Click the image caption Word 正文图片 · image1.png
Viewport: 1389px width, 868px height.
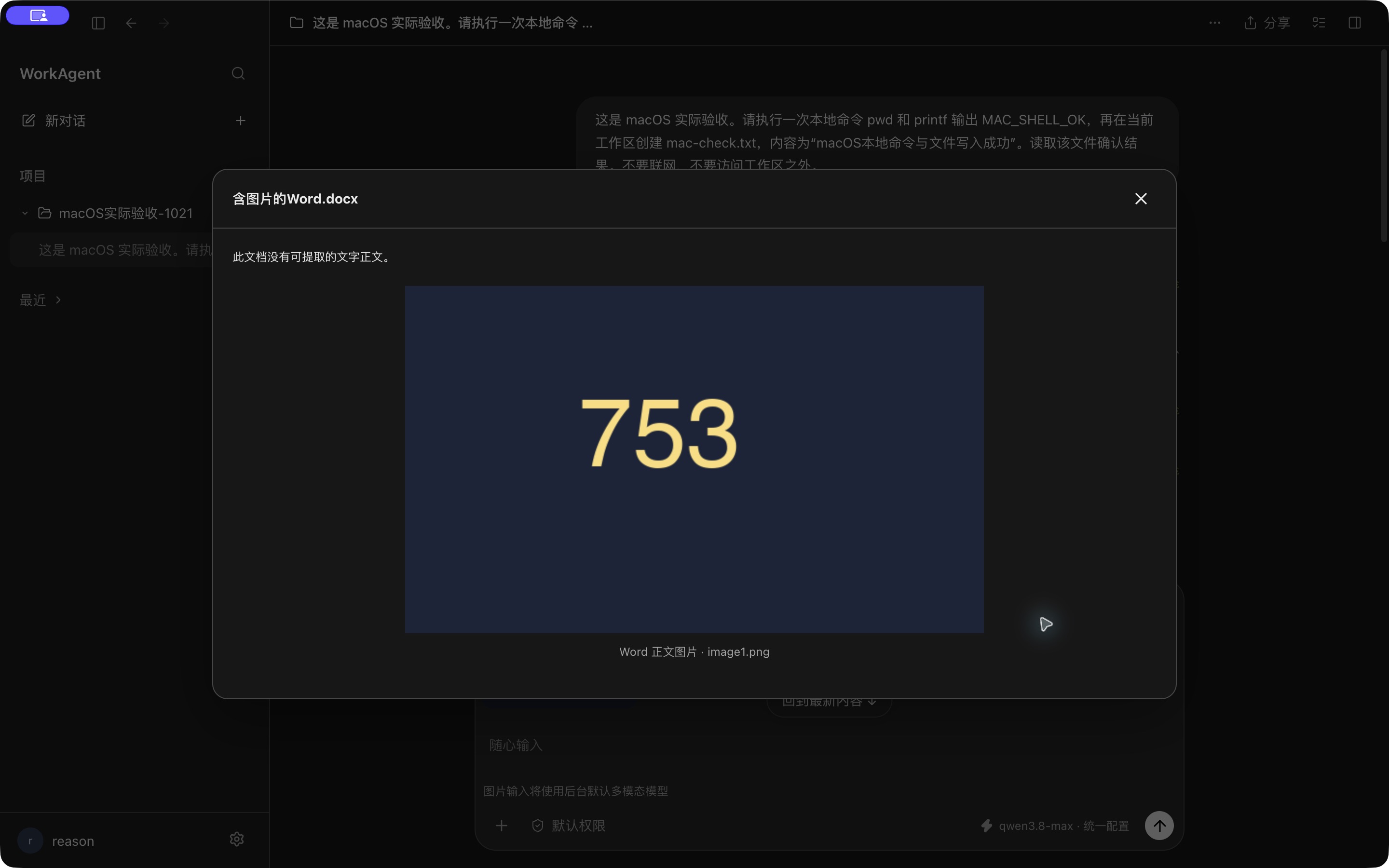coord(694,651)
